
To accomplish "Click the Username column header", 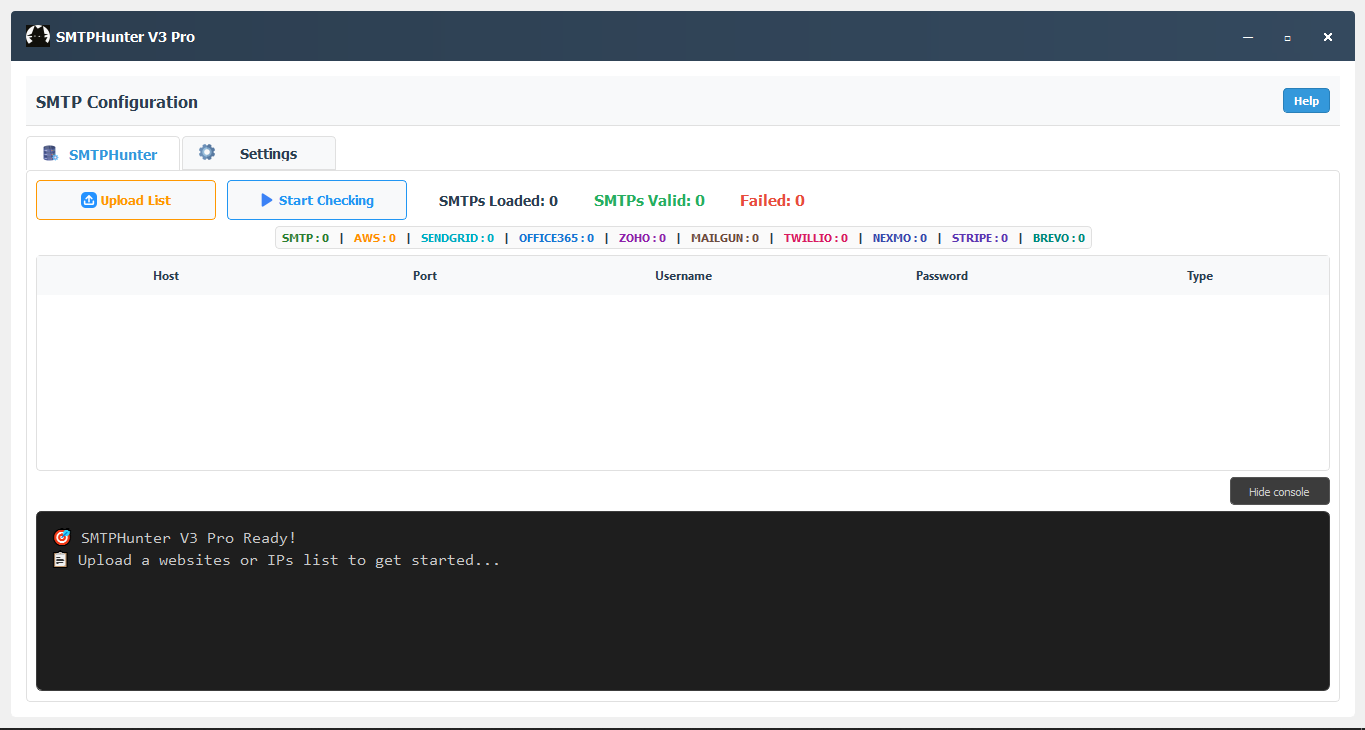I will click(x=683, y=276).
